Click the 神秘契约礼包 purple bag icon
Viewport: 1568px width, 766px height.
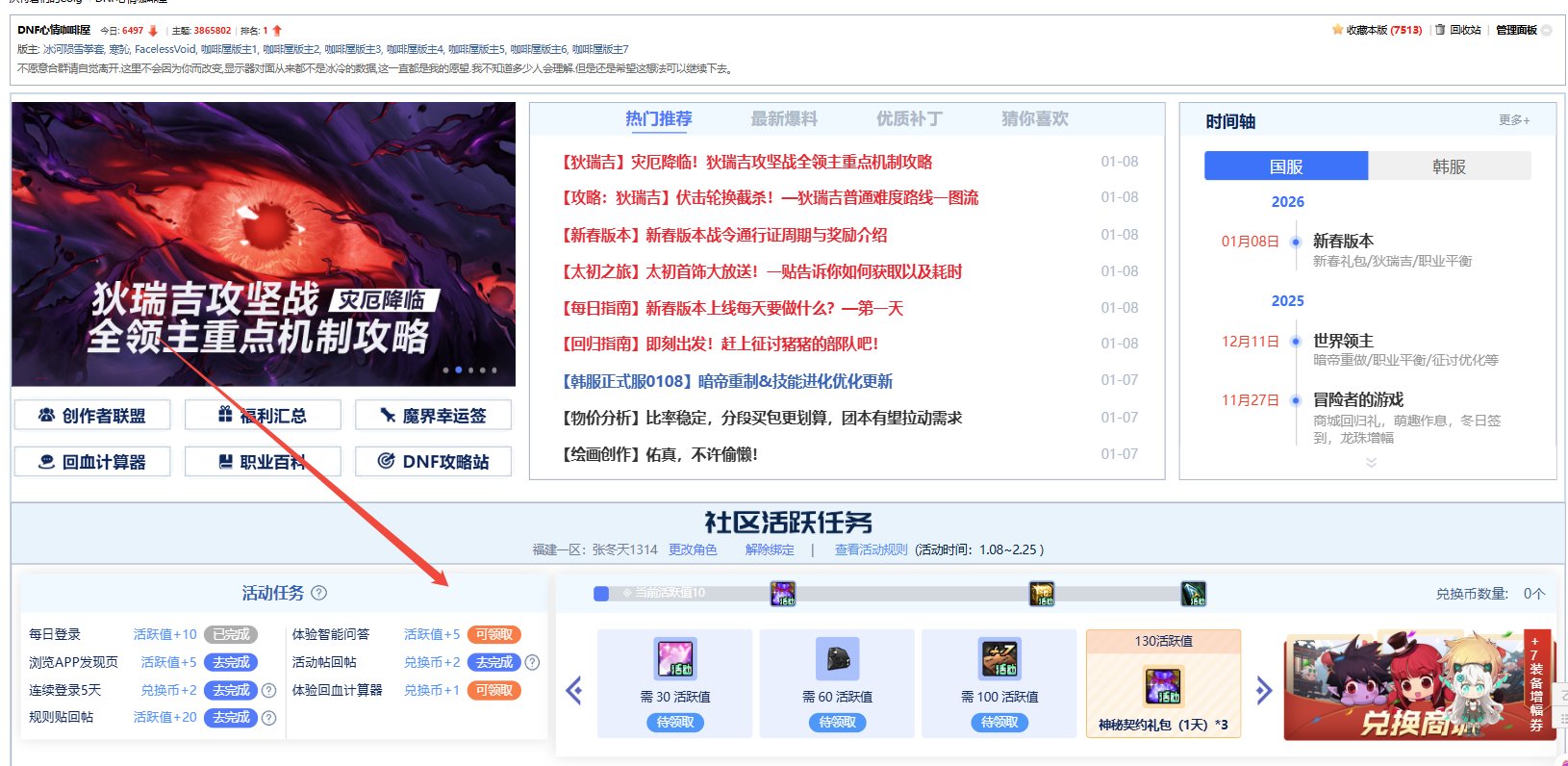(x=1163, y=686)
